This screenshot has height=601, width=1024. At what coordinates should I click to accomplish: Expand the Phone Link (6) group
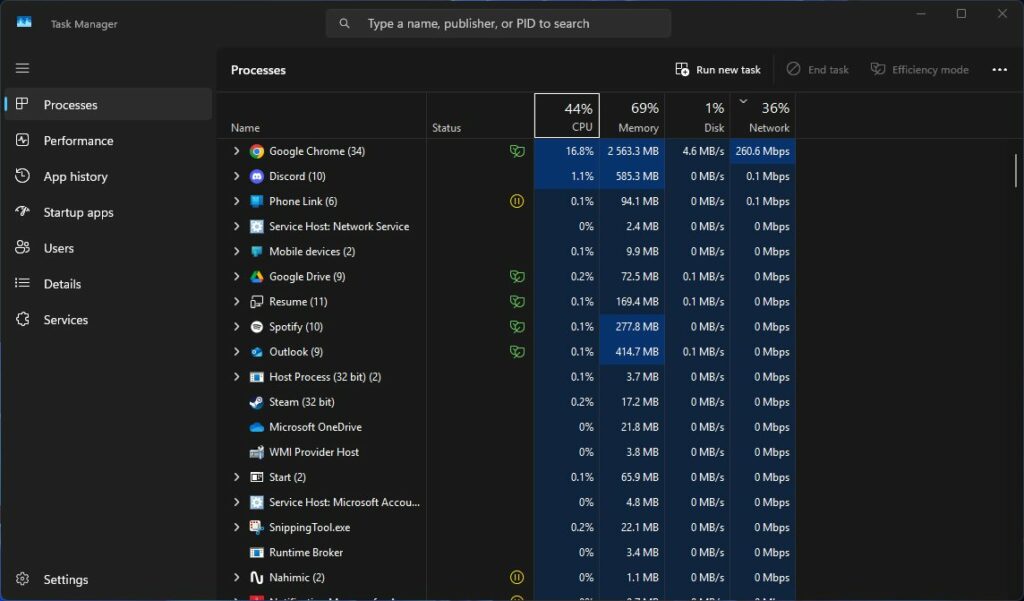point(236,201)
